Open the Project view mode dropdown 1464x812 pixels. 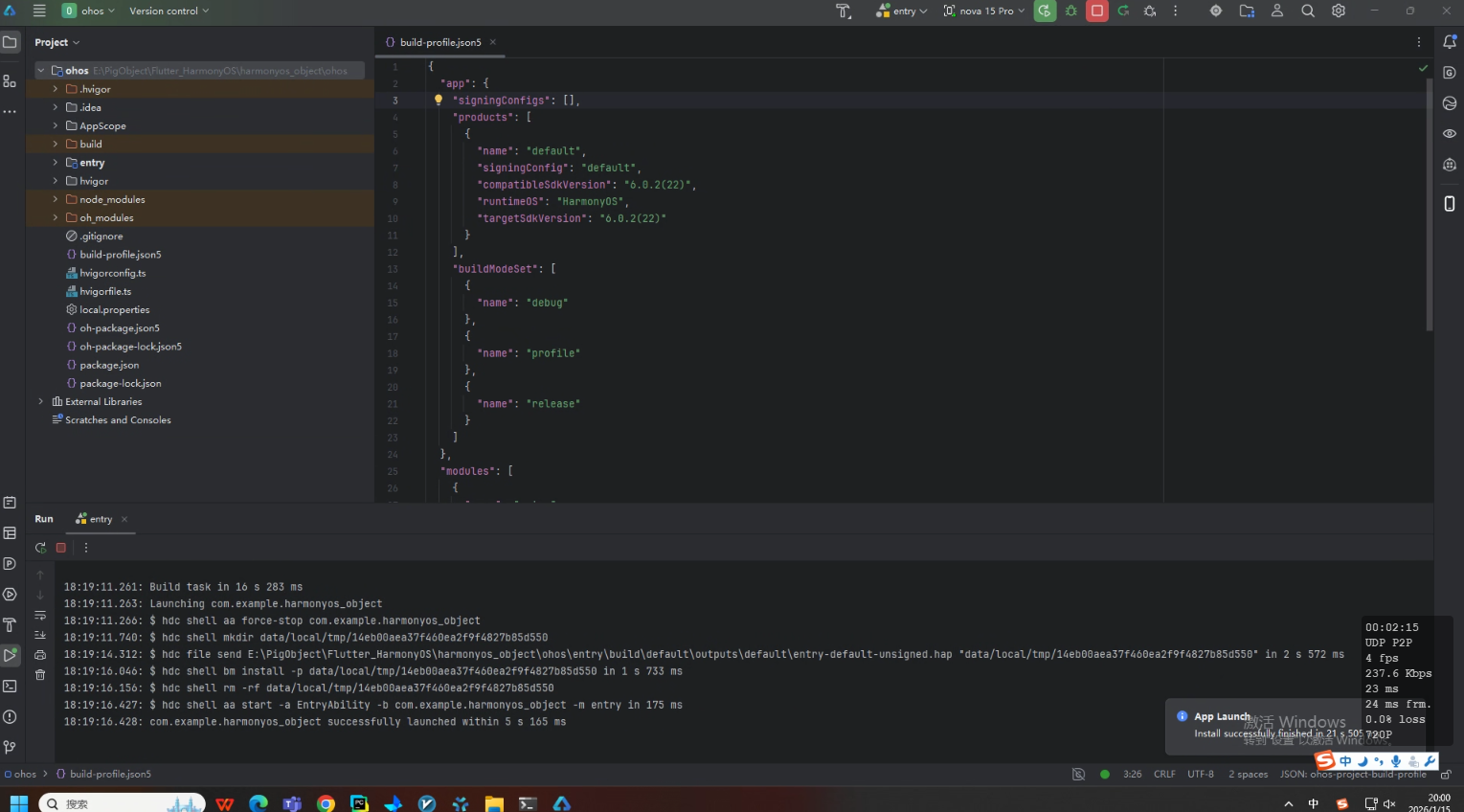pos(57,42)
